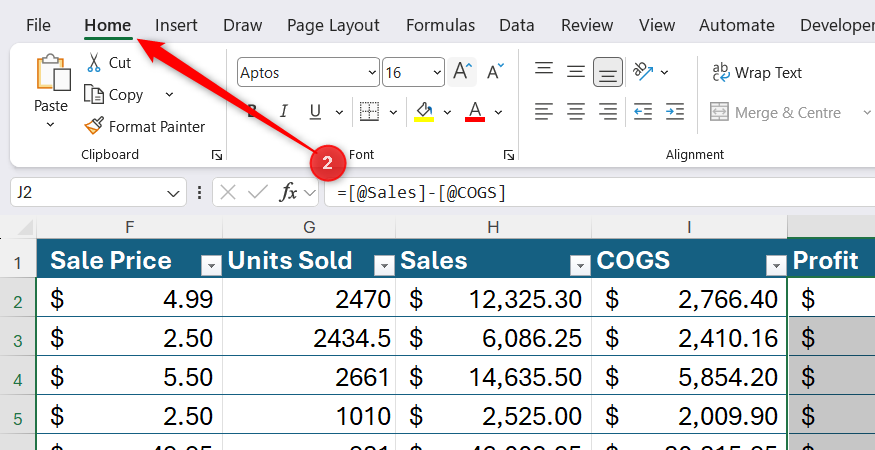Screen dimensions: 875x450
Task: Open the font size 16 dropdown
Action: (x=437, y=73)
